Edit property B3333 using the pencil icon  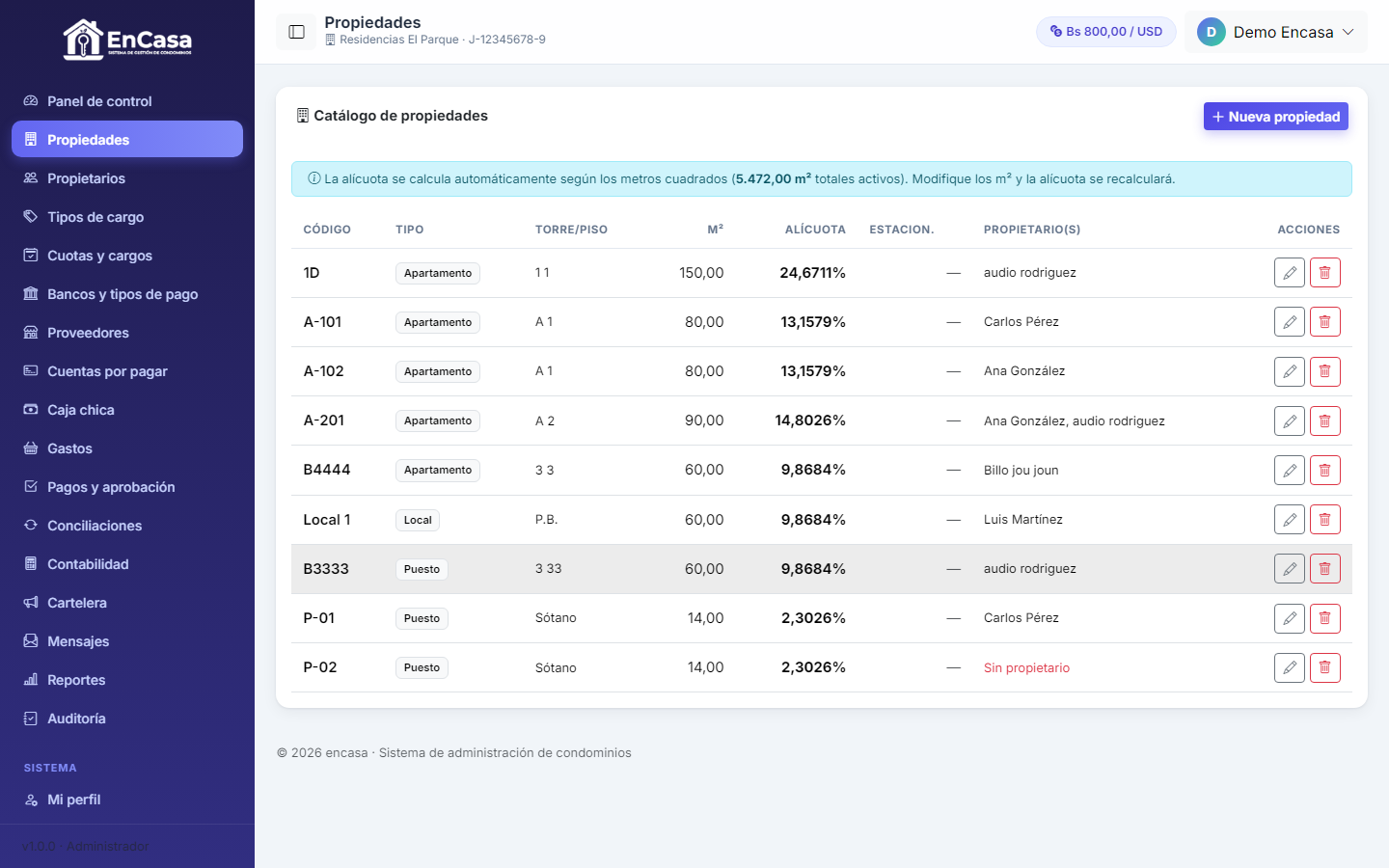[x=1290, y=569]
